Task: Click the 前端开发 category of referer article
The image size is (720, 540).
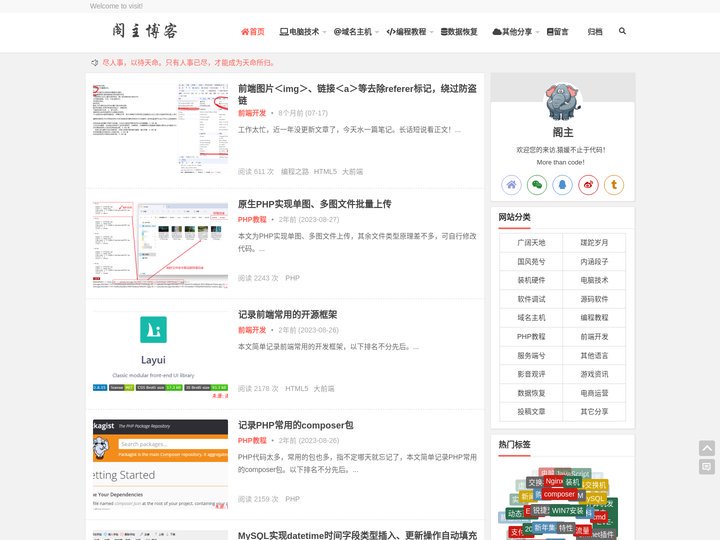Action: point(252,113)
